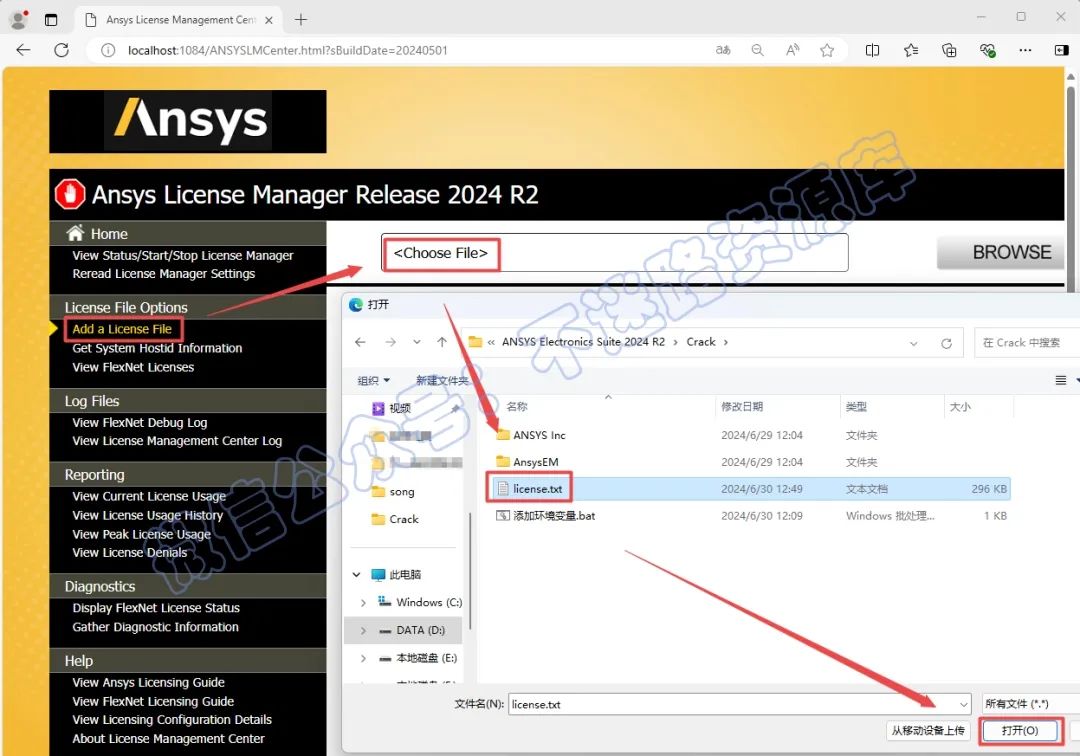1080x756 pixels.
Task: Open the tab actions icon
Action: tap(51, 20)
